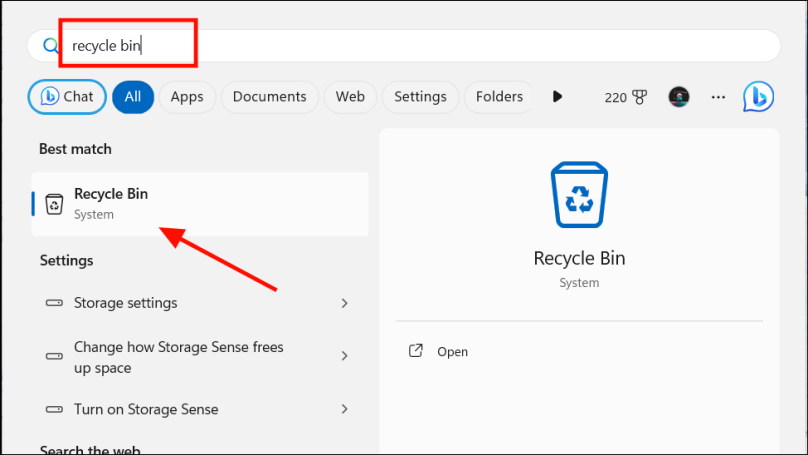Screen dimensions: 808x455
Task: Switch to the Apps filter tab
Action: point(187,97)
